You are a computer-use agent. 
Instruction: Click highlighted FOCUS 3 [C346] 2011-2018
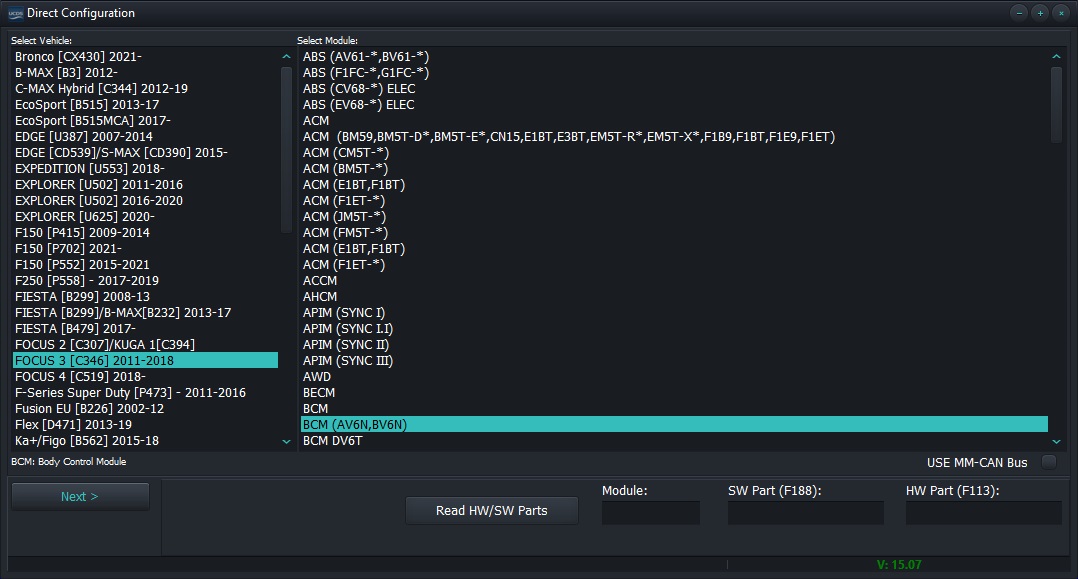point(146,360)
